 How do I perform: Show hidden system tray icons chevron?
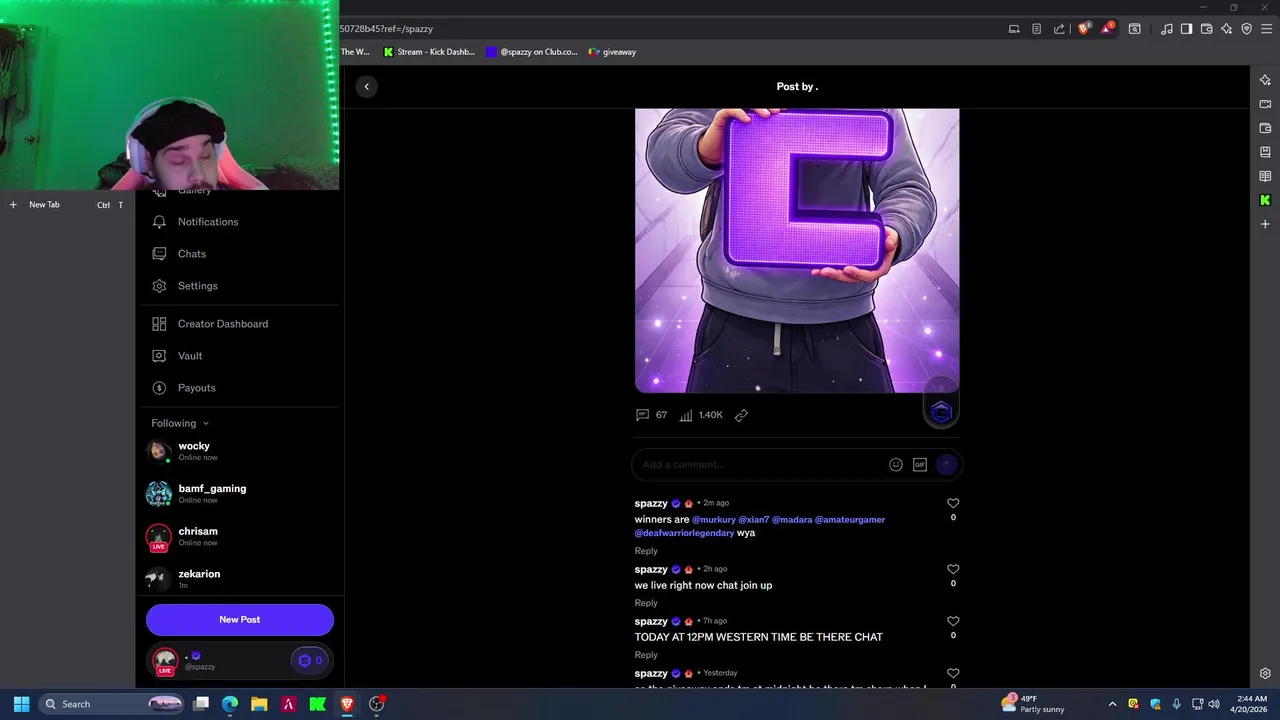coord(1112,704)
